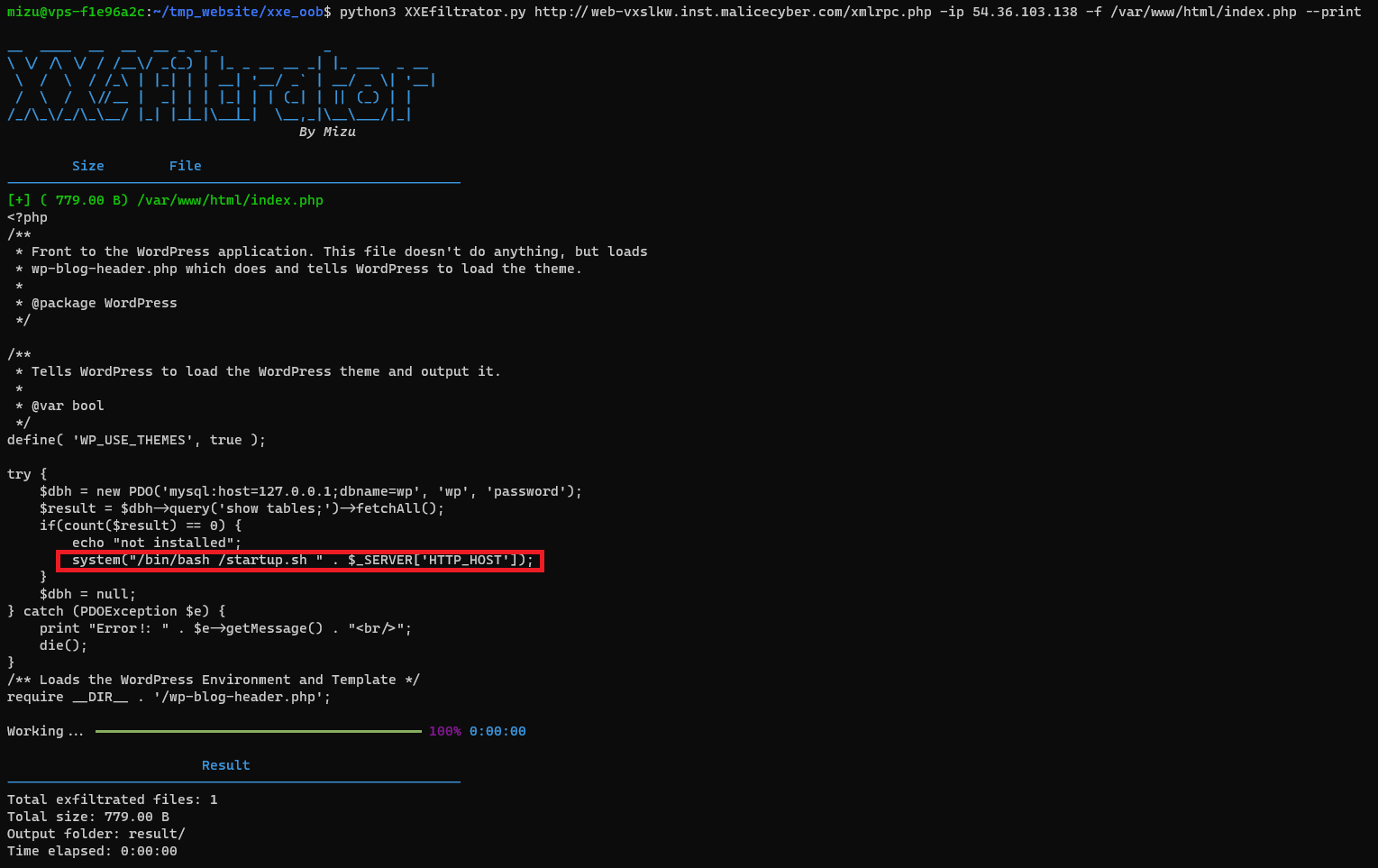Click the echo "not installed" line

pos(157,543)
